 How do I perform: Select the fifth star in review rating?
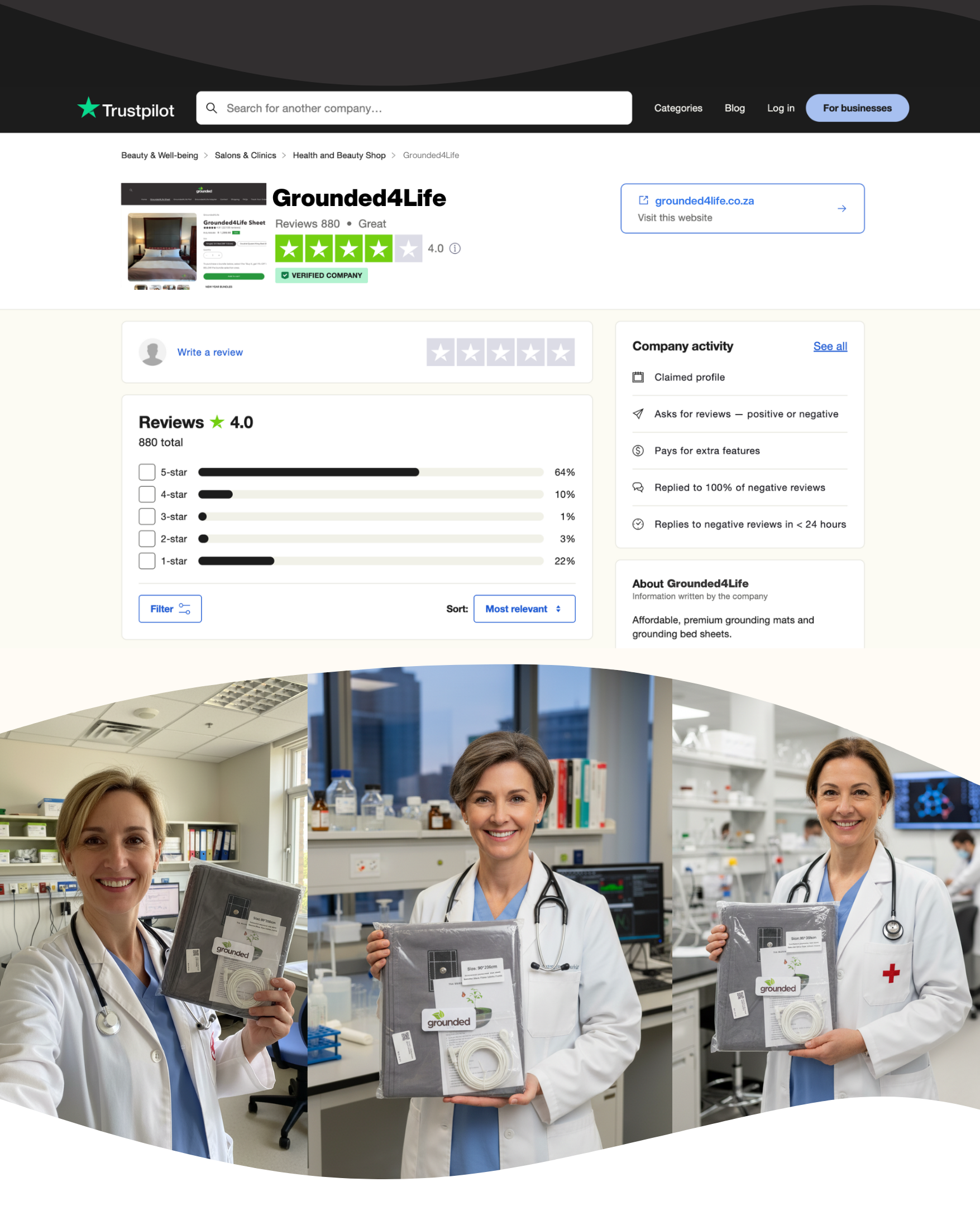click(x=560, y=352)
